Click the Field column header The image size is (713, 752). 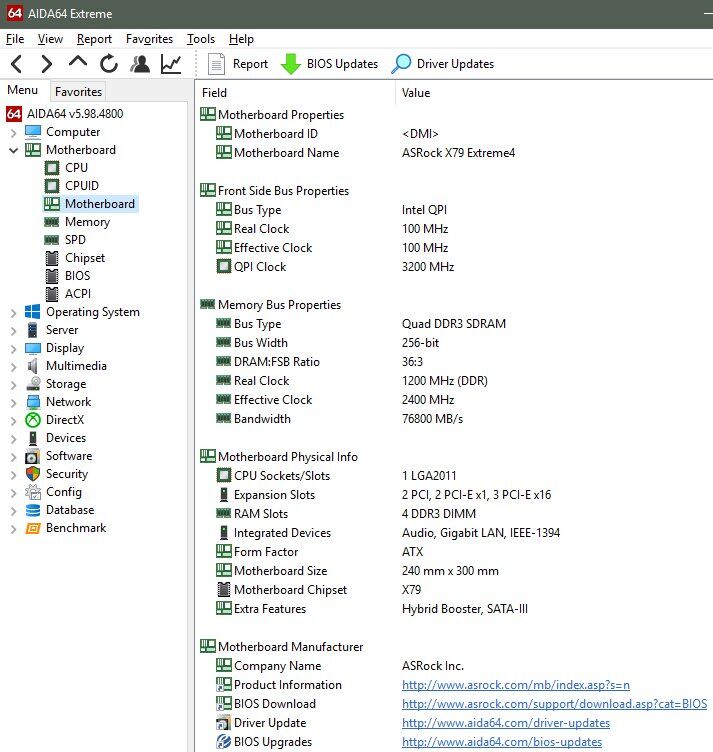pyautogui.click(x=295, y=93)
